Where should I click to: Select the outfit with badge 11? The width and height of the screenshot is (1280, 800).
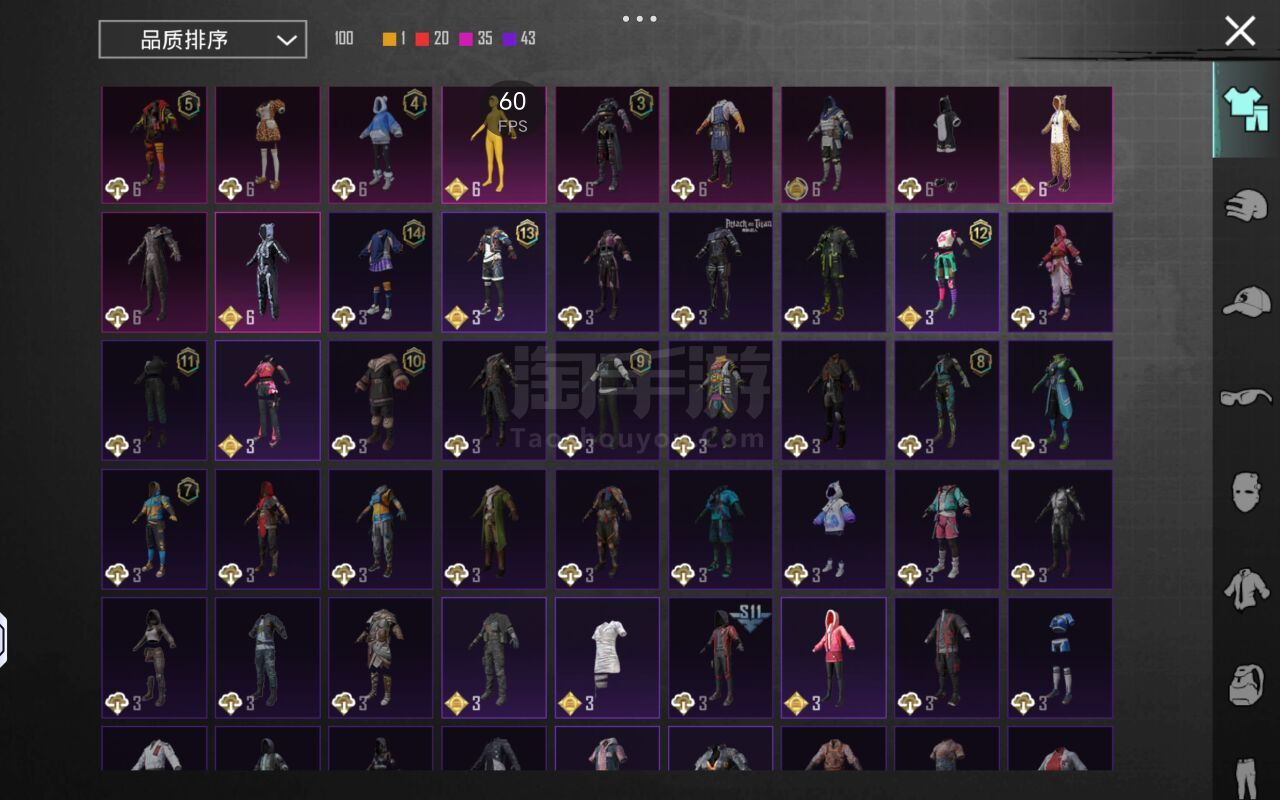coord(154,400)
